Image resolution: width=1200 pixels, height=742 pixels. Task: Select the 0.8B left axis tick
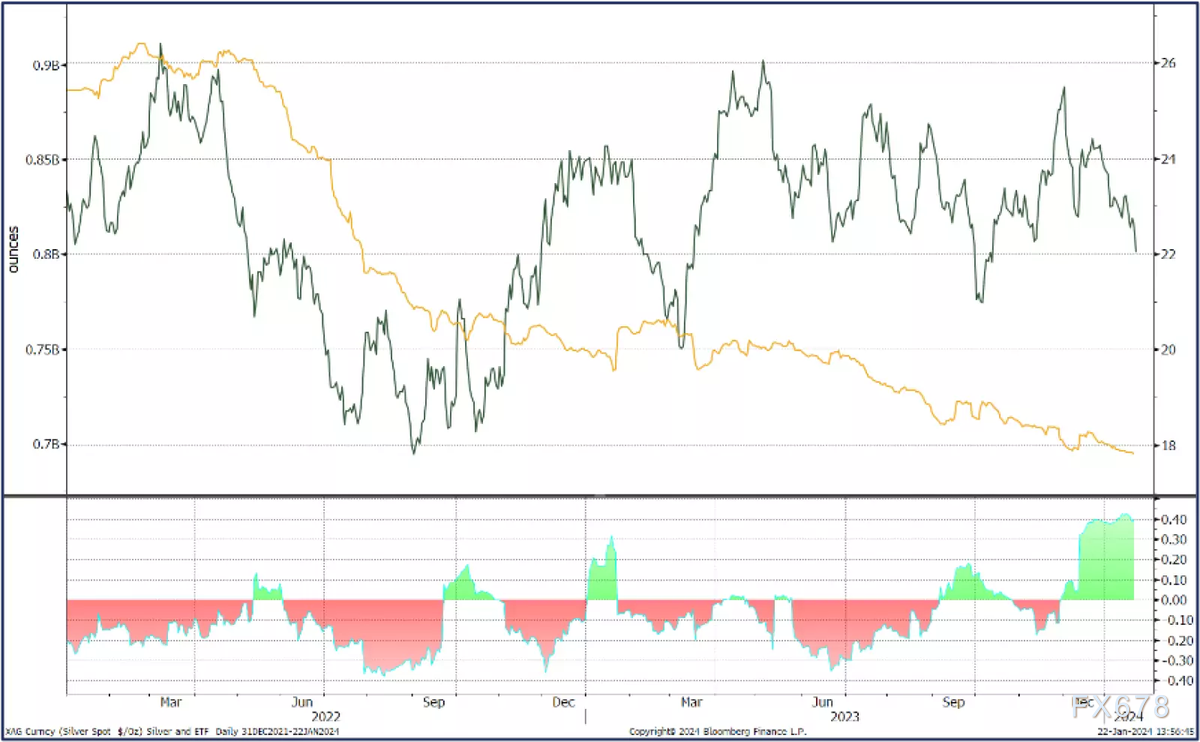click(x=47, y=255)
